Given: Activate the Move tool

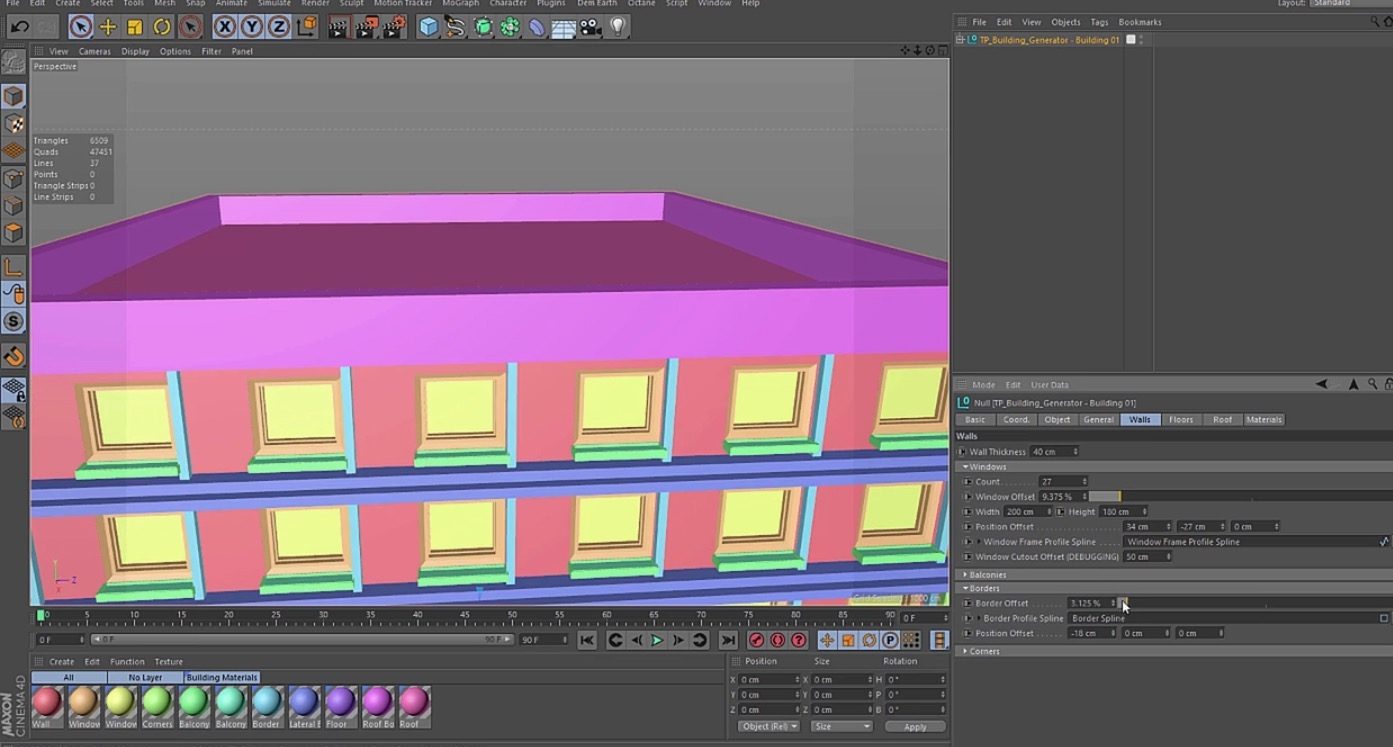Looking at the screenshot, I should (108, 27).
